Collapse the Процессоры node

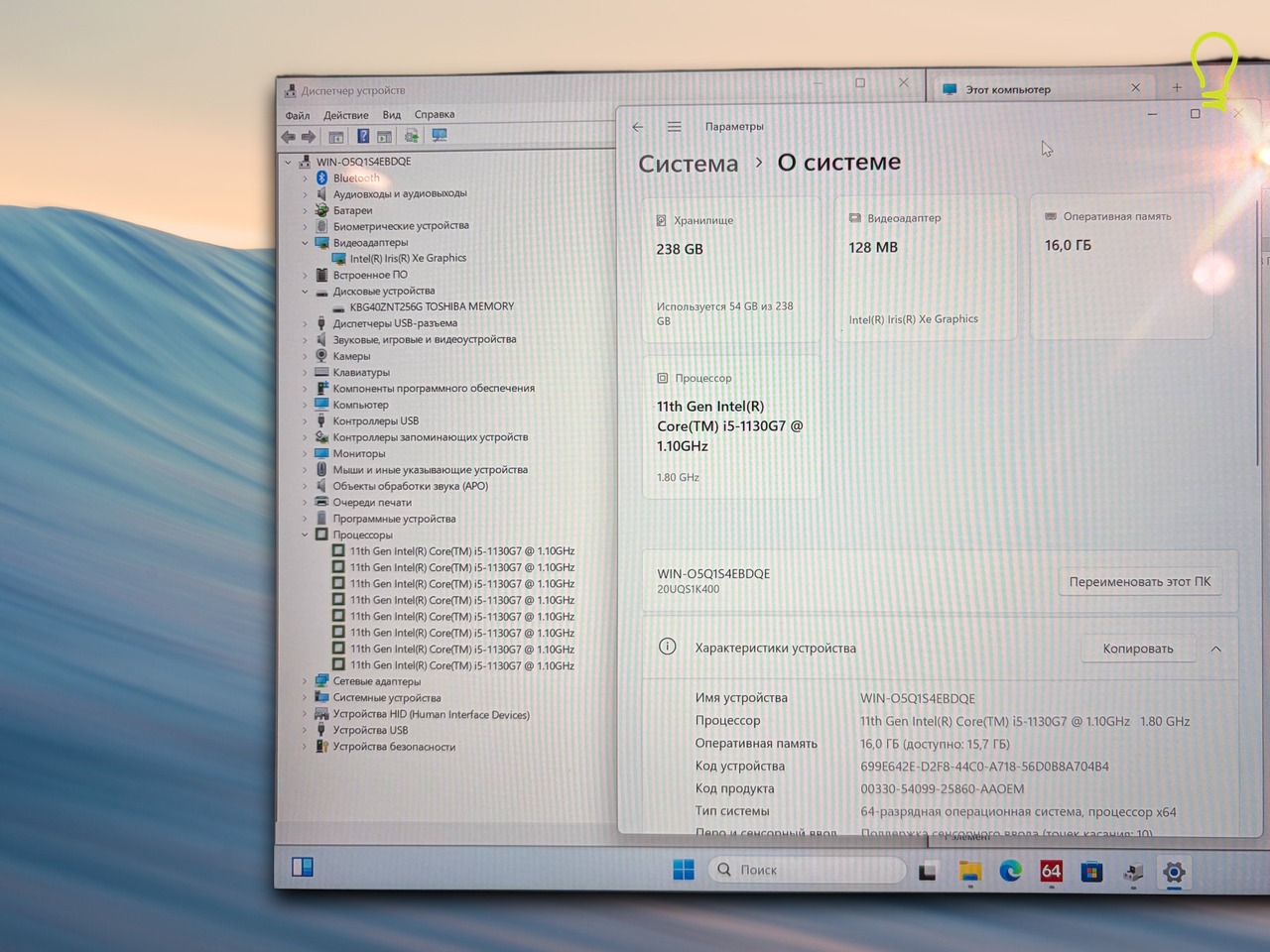(306, 535)
